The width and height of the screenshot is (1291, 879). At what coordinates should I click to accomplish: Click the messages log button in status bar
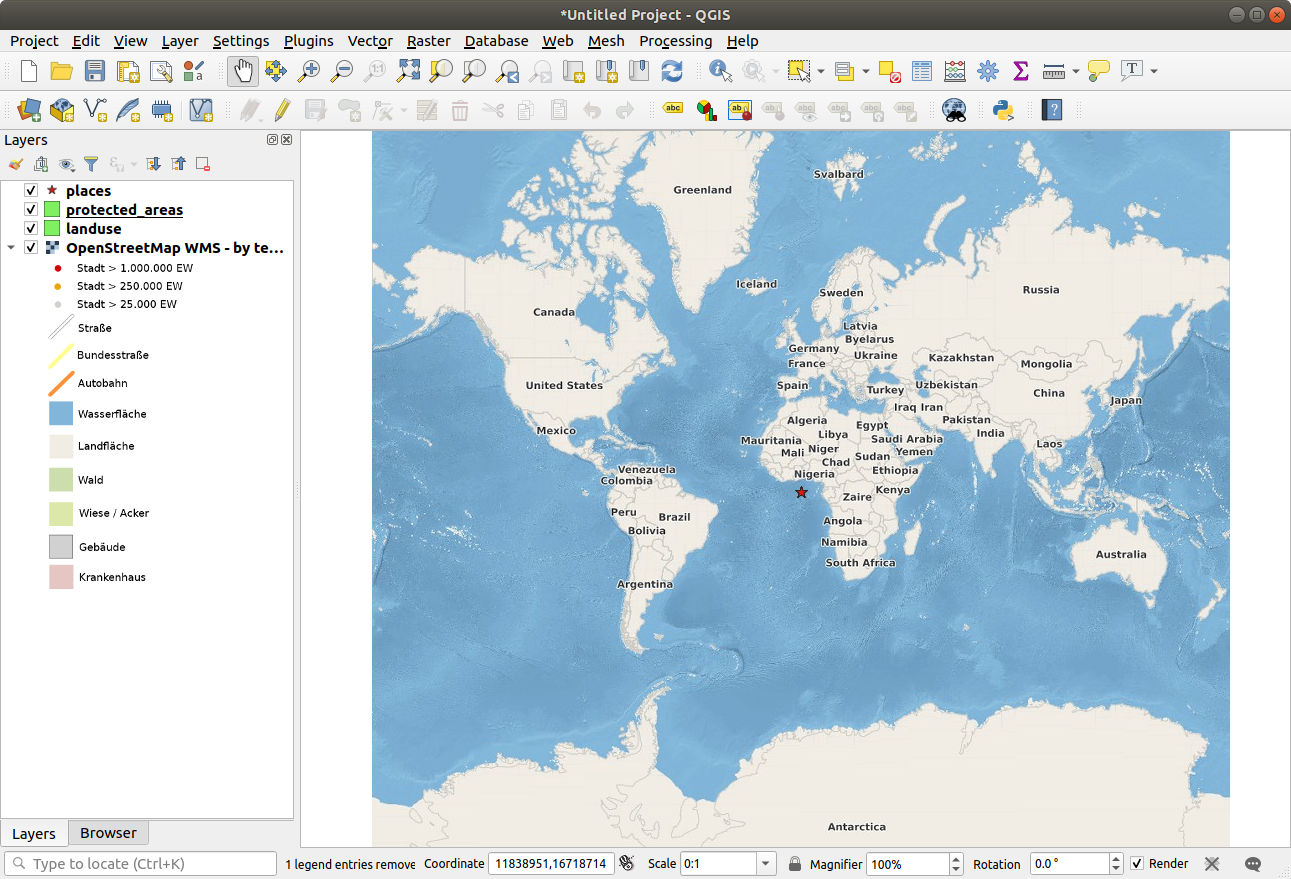(1253, 864)
